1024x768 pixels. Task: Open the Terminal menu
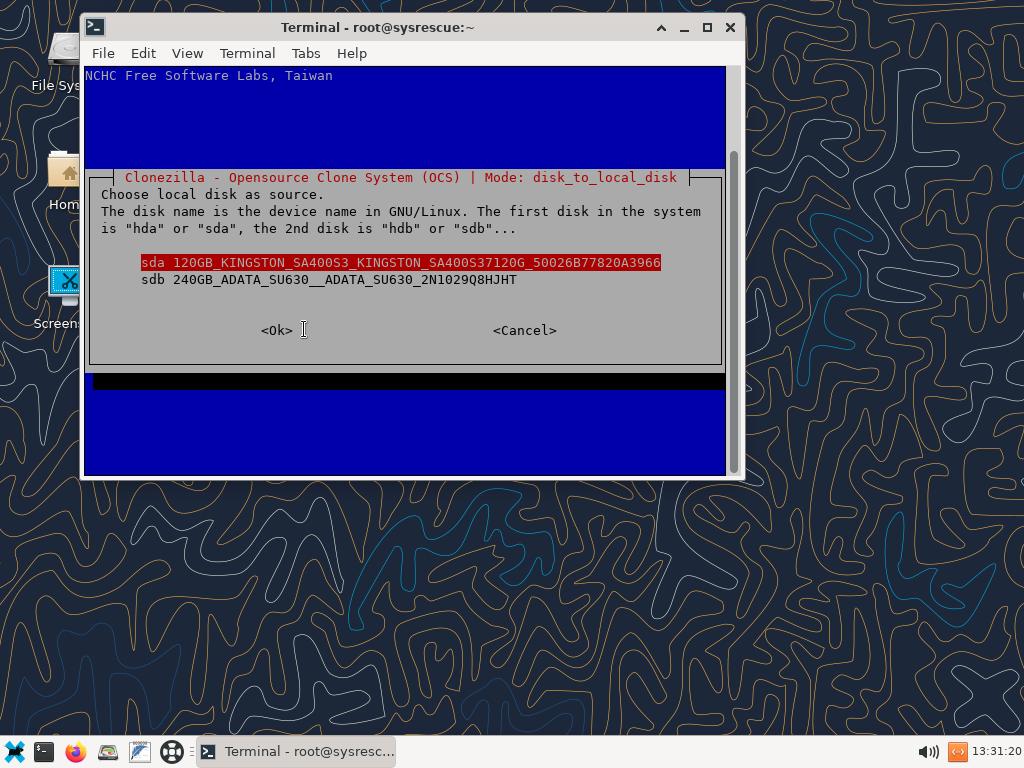pyautogui.click(x=247, y=53)
